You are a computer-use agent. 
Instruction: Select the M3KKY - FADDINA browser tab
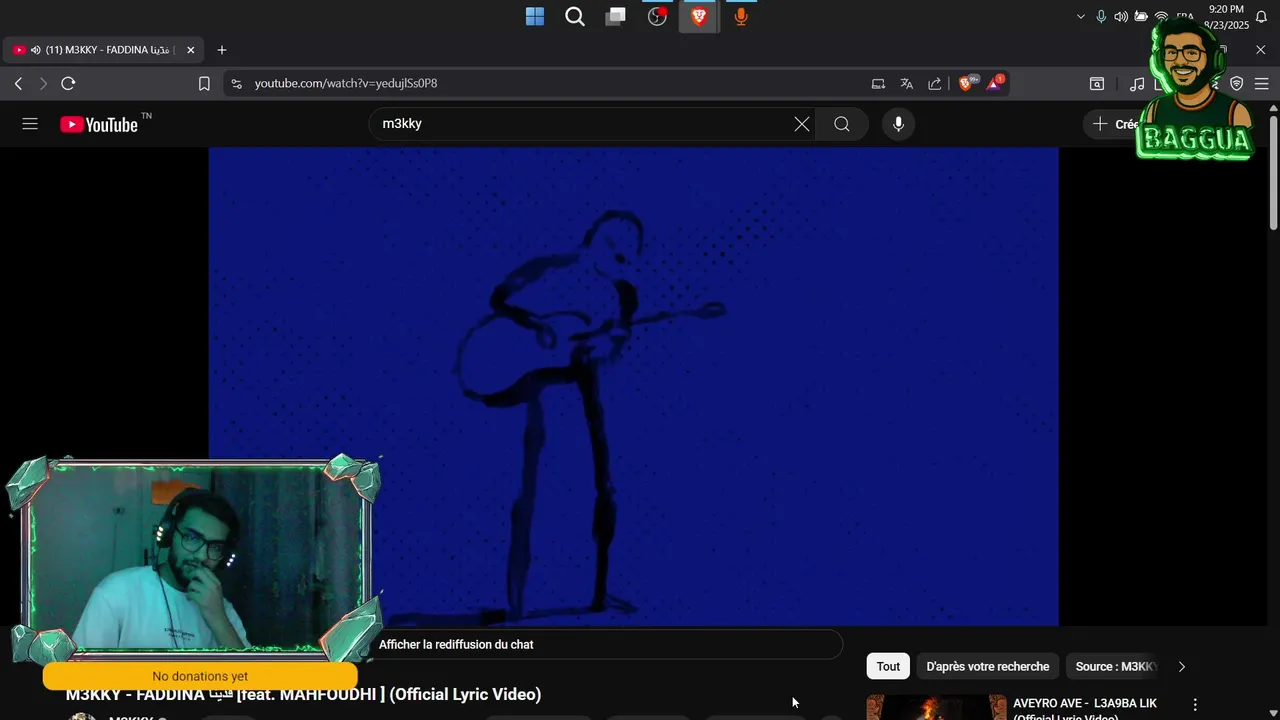click(104, 50)
